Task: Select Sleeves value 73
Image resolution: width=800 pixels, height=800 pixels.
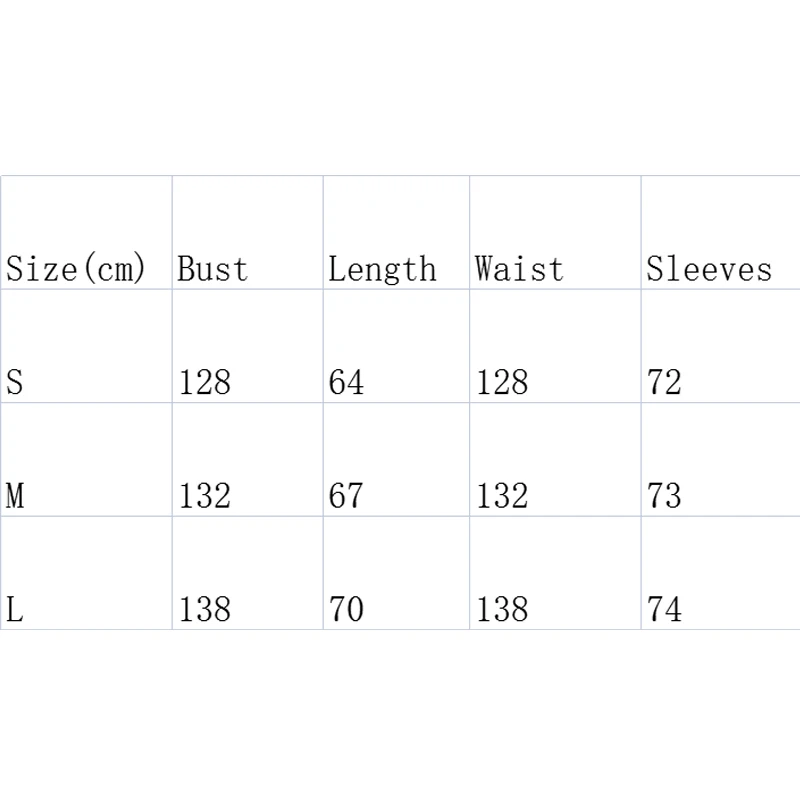Action: [x=664, y=495]
